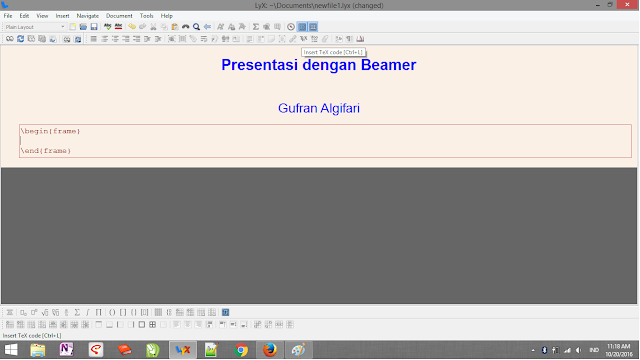
Task: Click the math square root icon
Action: tap(45, 313)
